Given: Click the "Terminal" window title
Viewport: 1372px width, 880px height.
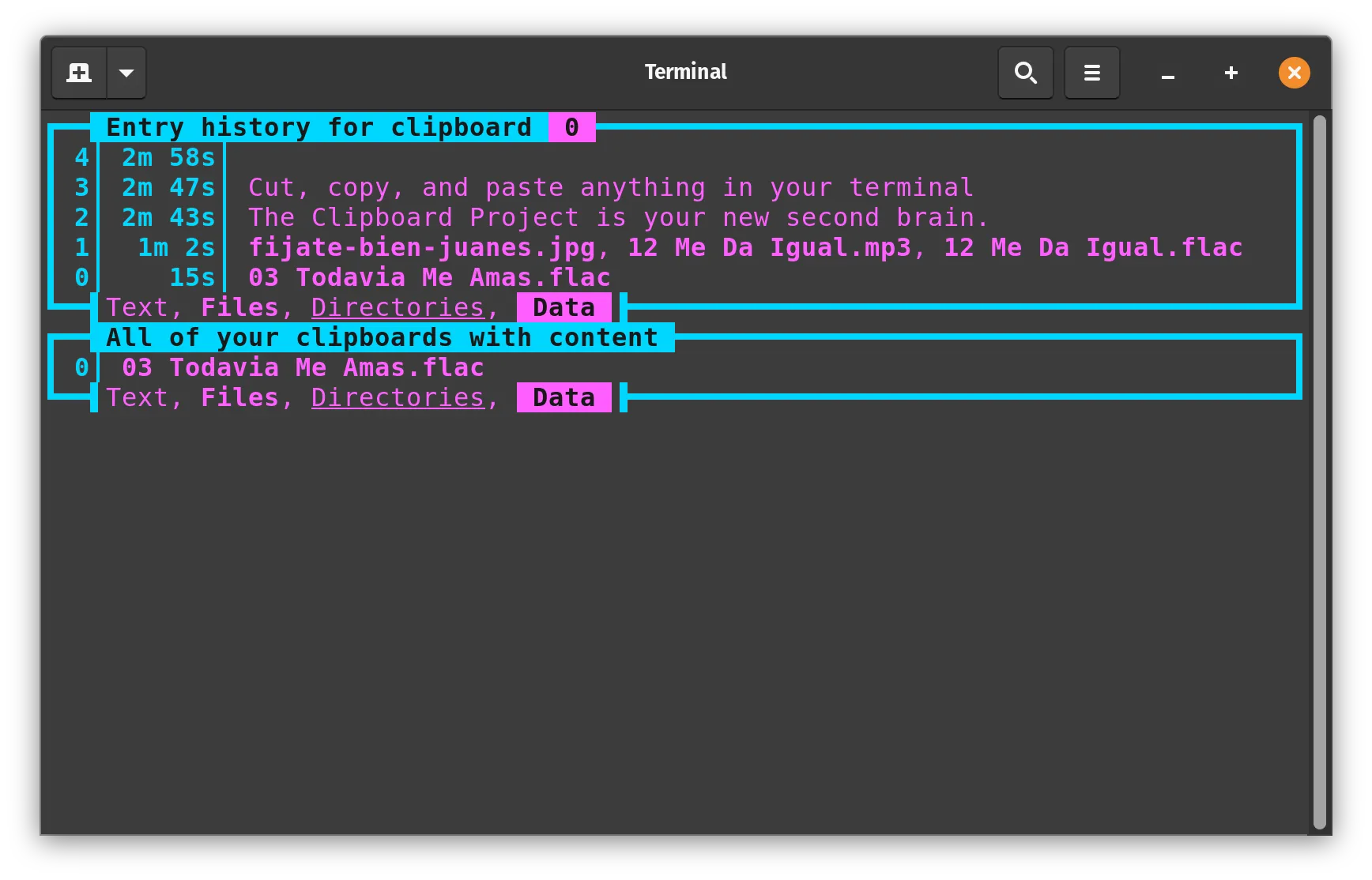Looking at the screenshot, I should point(686,72).
